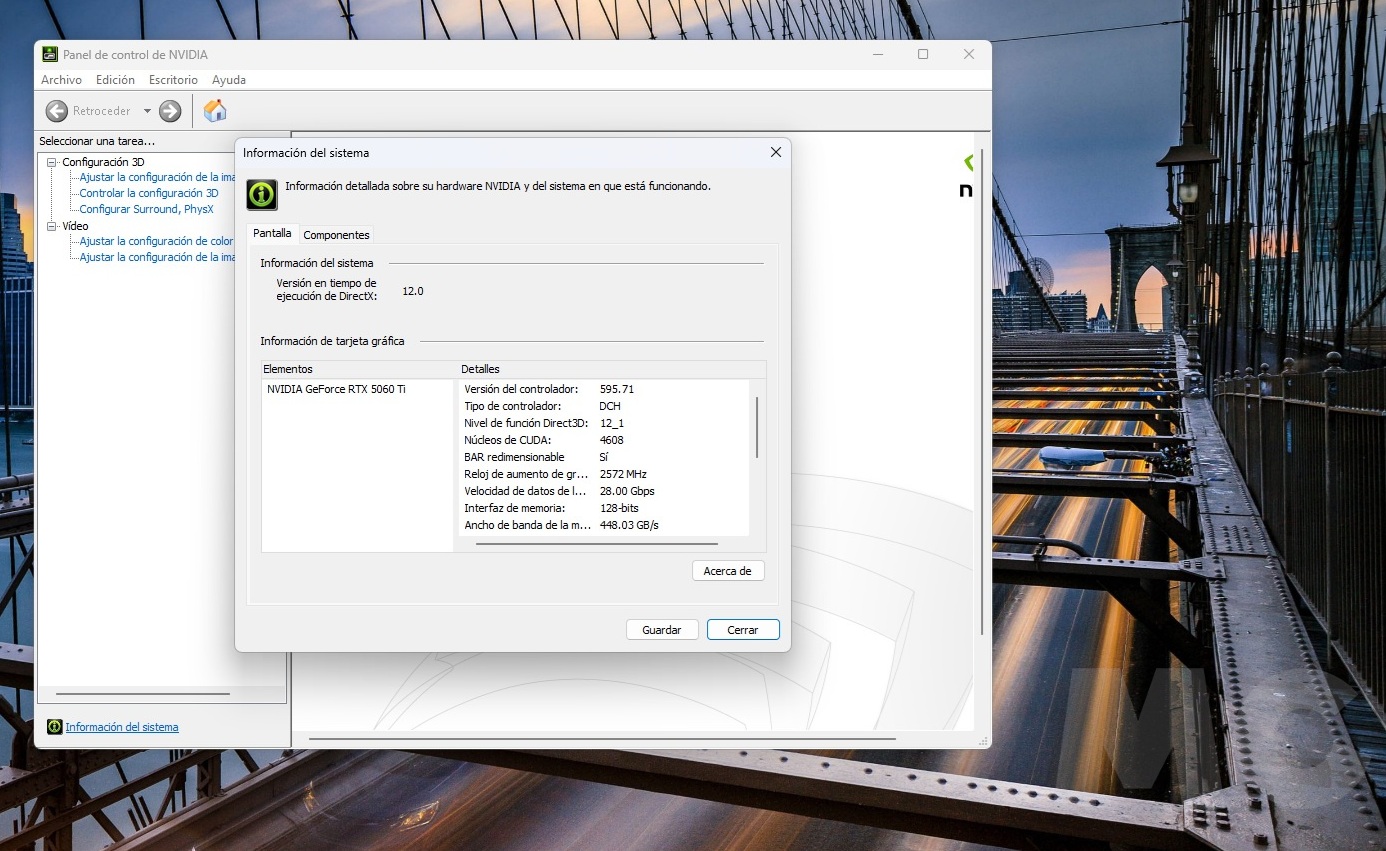The height and width of the screenshot is (851, 1386).
Task: Open the back history dropdown arrow
Action: pyautogui.click(x=147, y=111)
